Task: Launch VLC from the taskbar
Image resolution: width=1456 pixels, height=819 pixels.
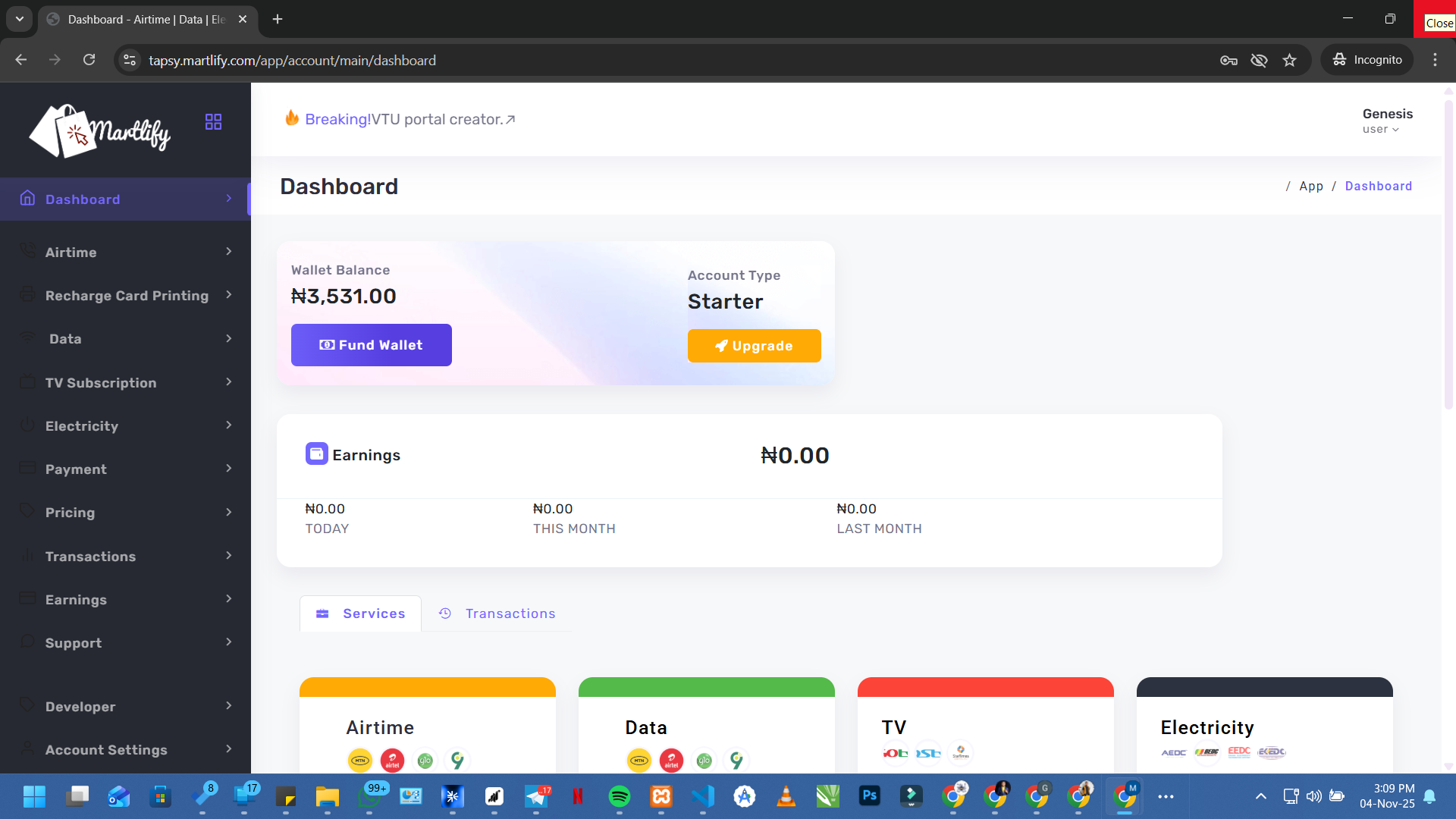Action: (x=786, y=796)
